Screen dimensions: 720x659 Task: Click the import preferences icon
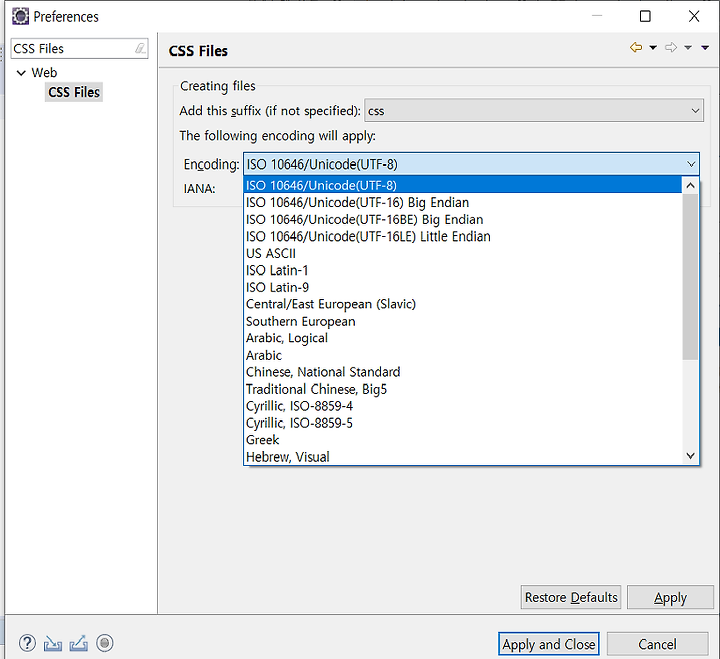tap(53, 643)
